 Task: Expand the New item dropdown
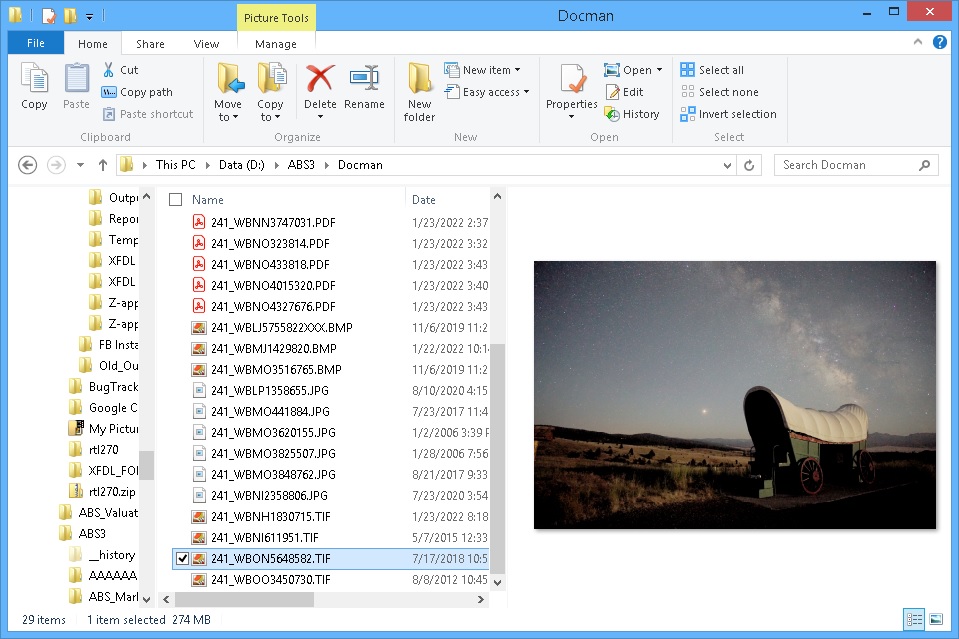[x=517, y=70]
